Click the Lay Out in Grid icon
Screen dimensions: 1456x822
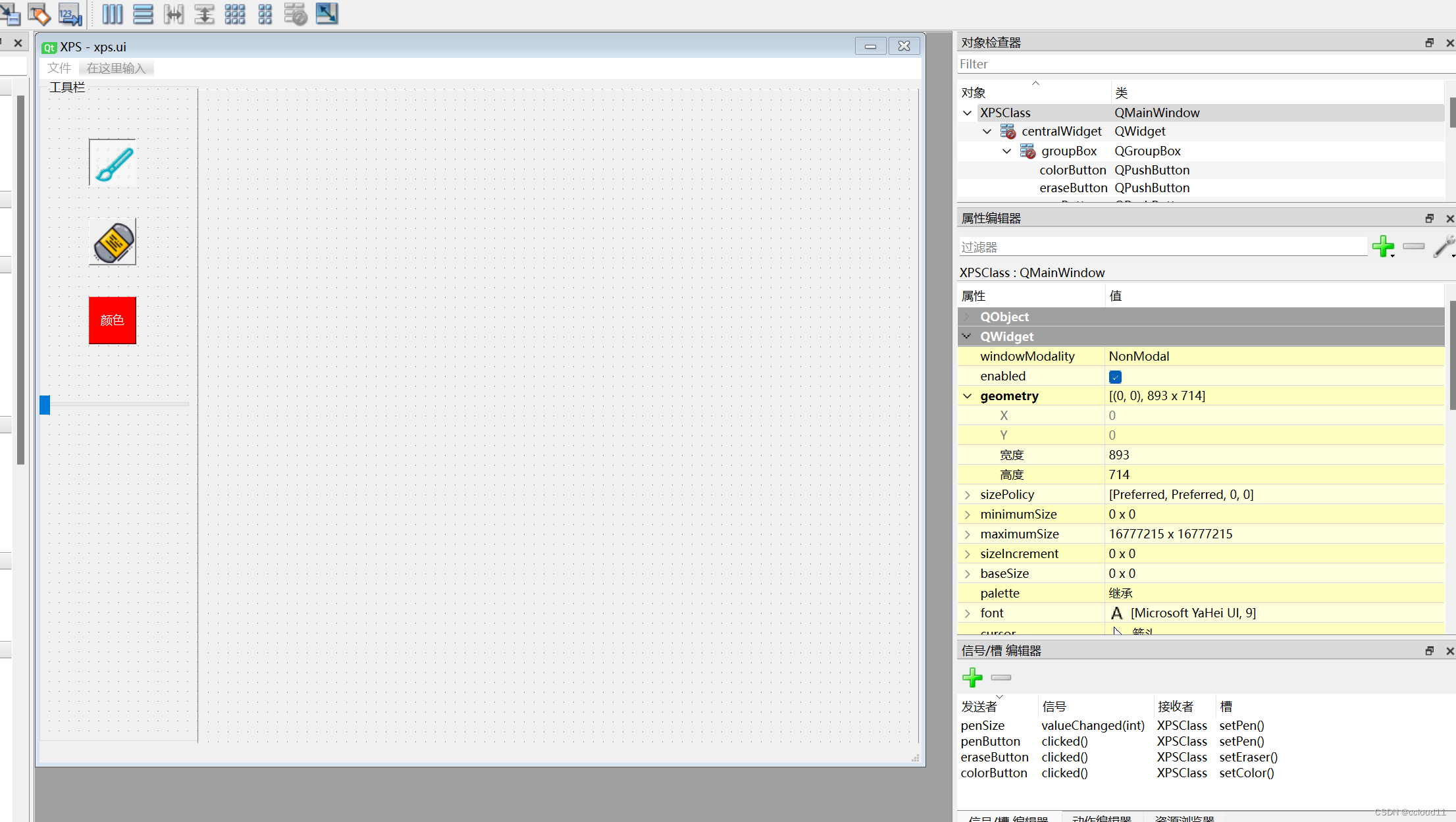(235, 14)
